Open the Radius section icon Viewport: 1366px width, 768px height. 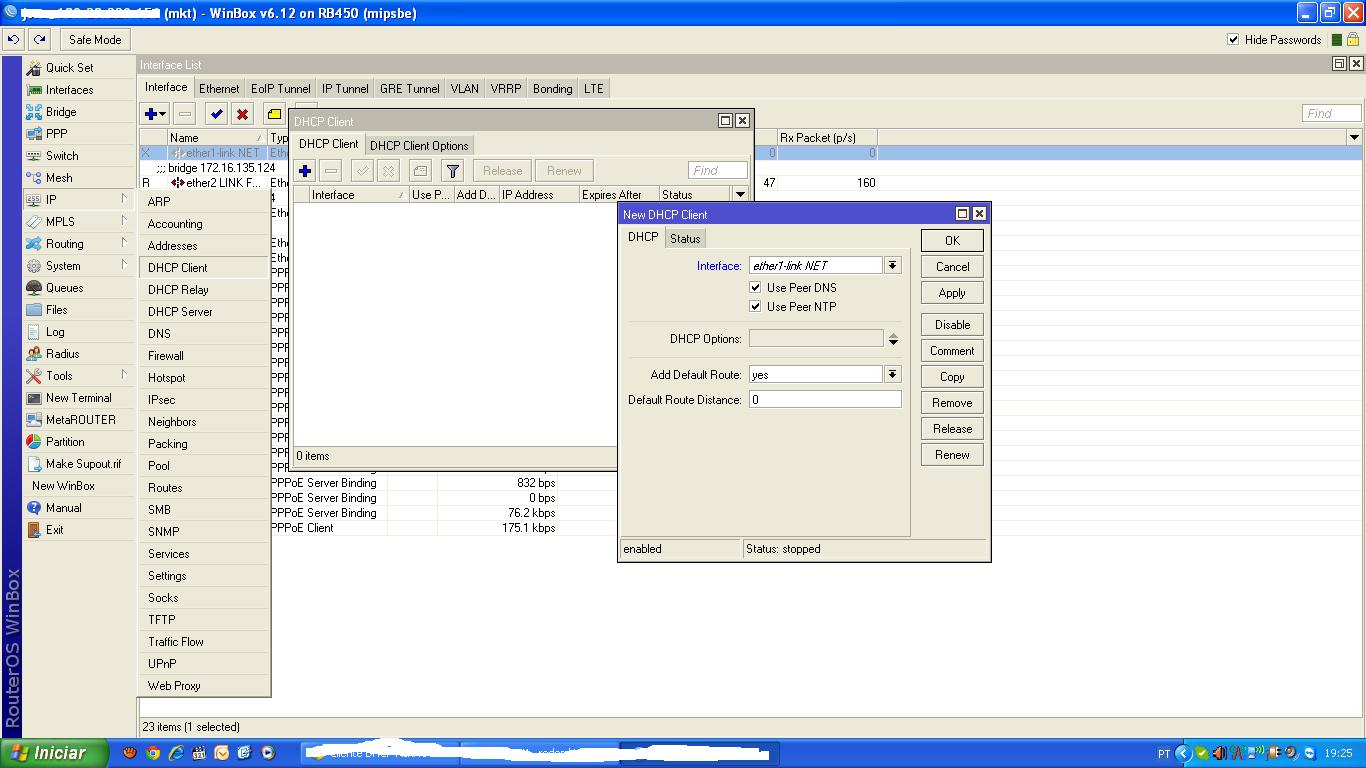pos(34,354)
